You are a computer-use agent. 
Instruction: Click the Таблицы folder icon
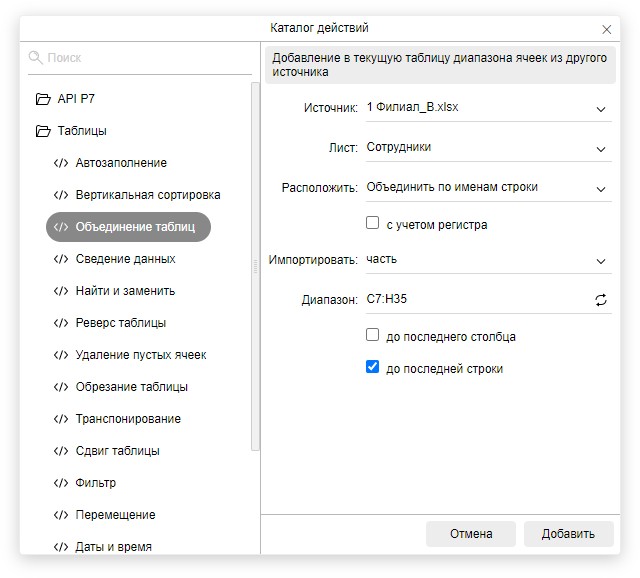point(42,131)
